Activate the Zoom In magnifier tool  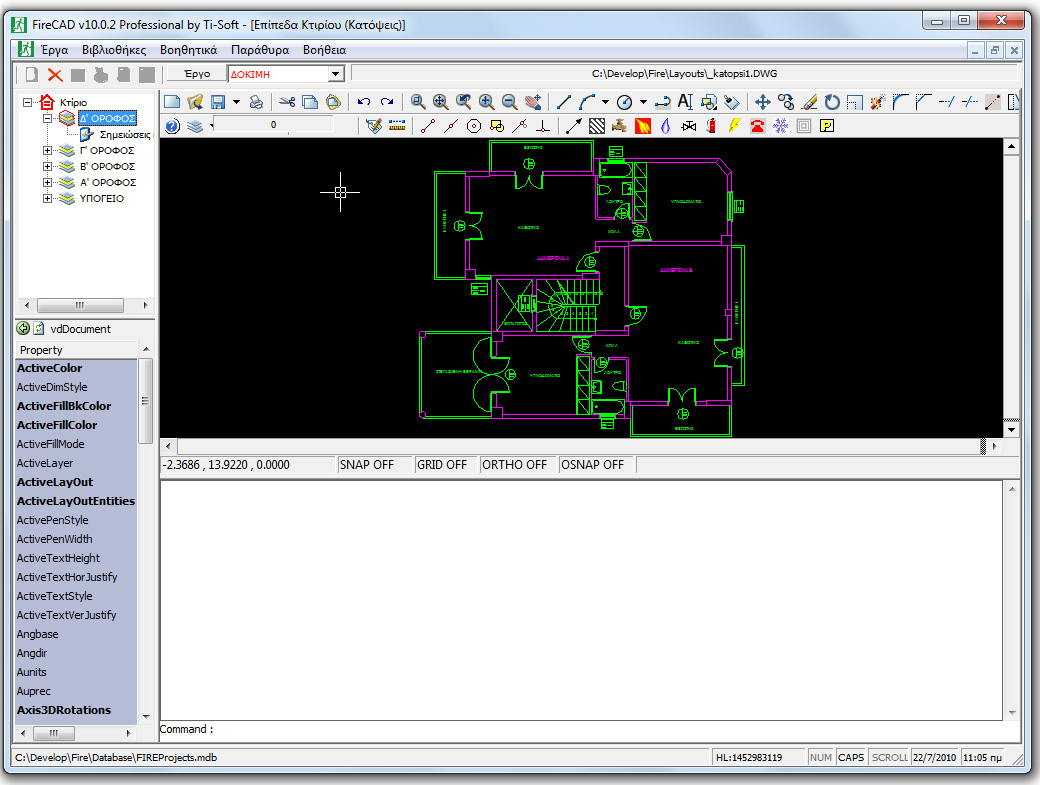click(485, 101)
